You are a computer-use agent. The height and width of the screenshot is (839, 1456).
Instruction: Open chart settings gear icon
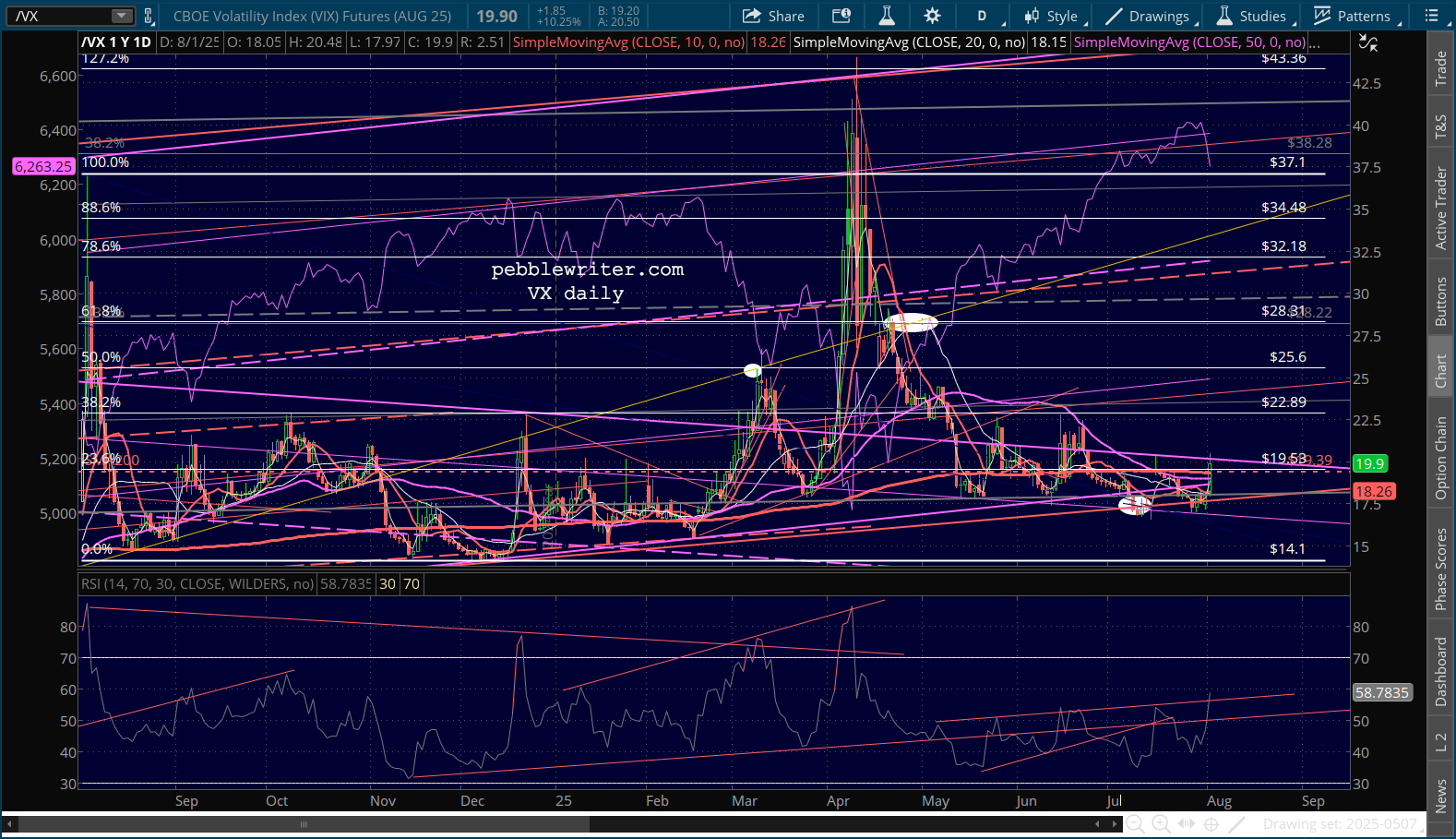932,16
